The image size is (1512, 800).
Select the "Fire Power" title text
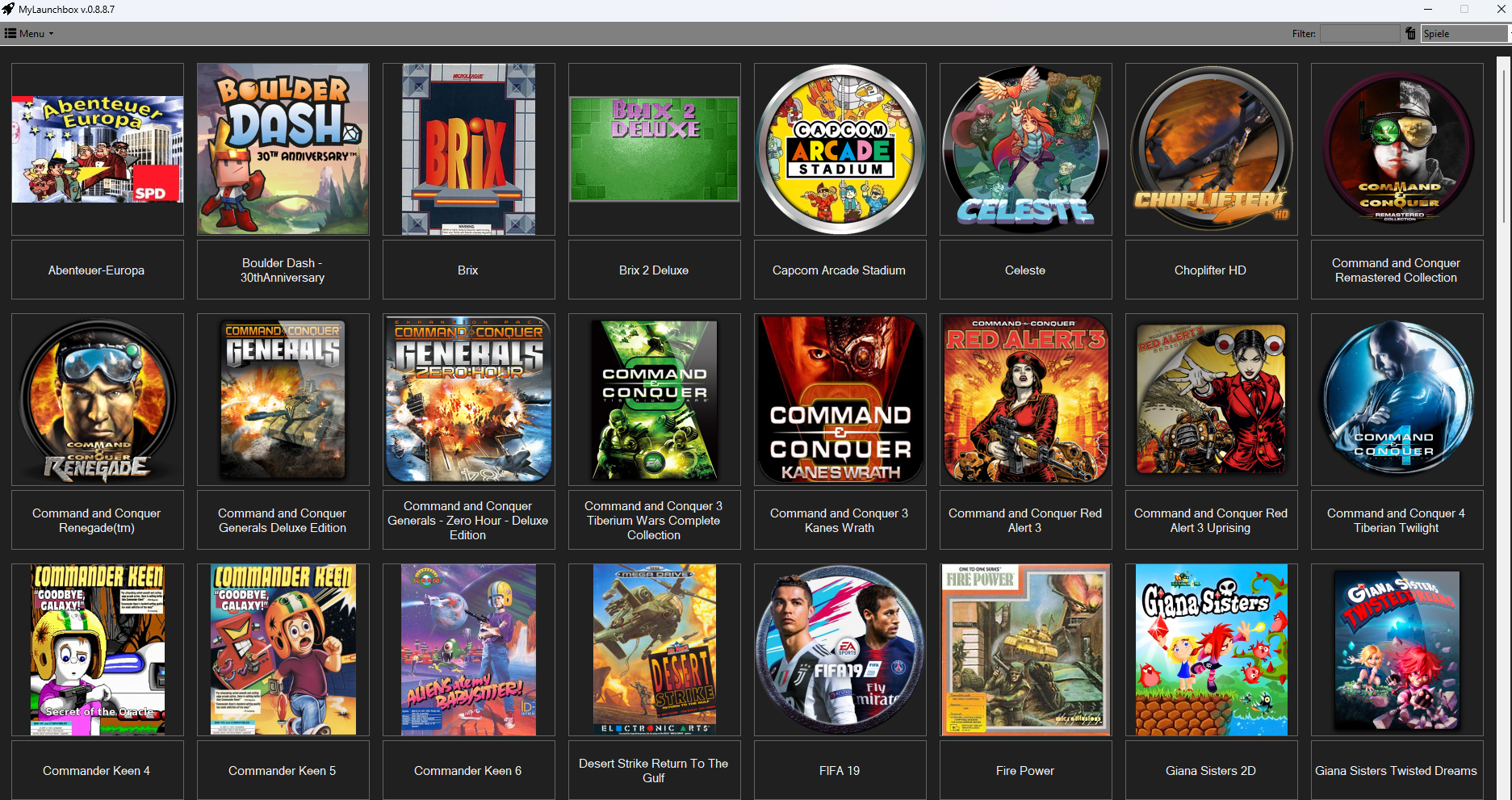click(x=1025, y=771)
